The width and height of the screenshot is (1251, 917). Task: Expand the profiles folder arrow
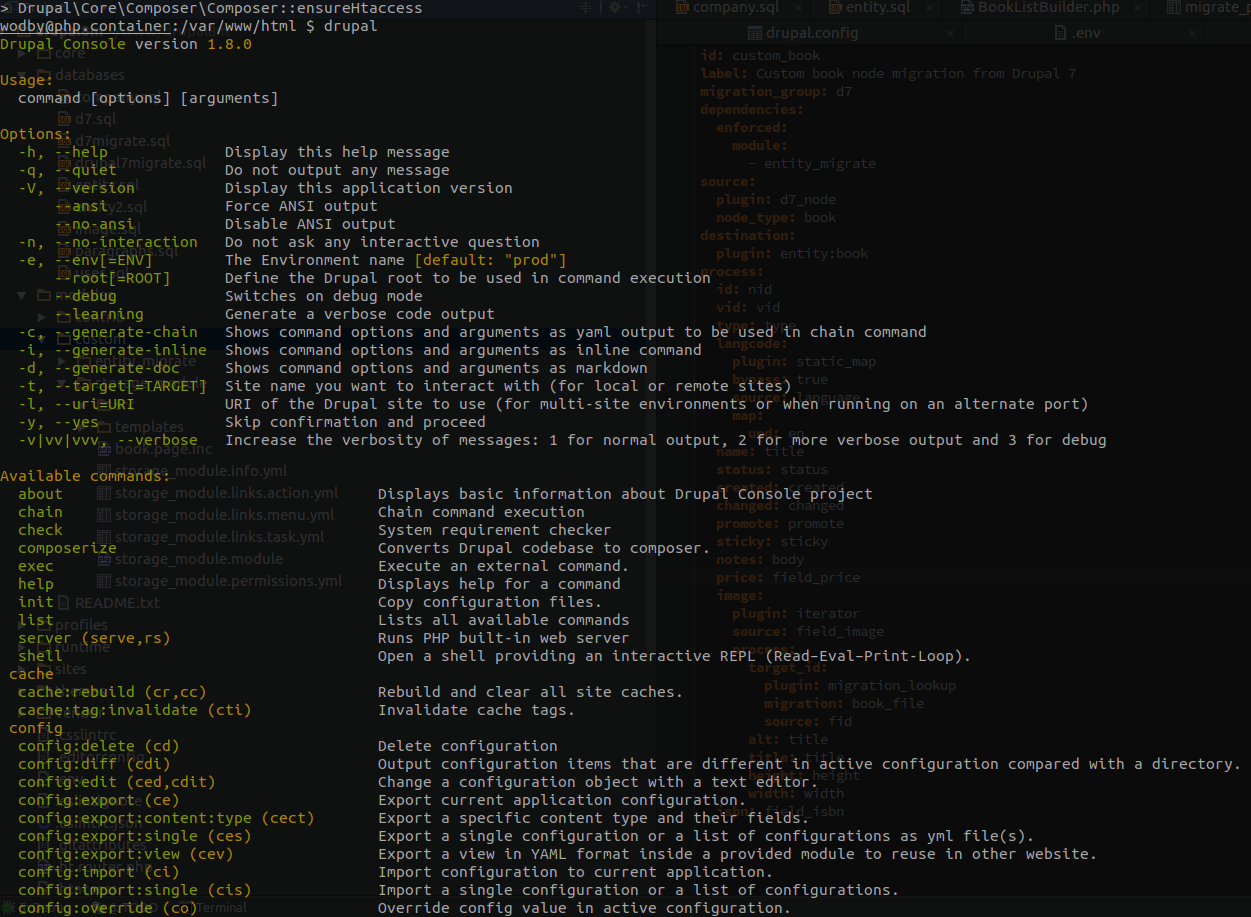click(22, 625)
